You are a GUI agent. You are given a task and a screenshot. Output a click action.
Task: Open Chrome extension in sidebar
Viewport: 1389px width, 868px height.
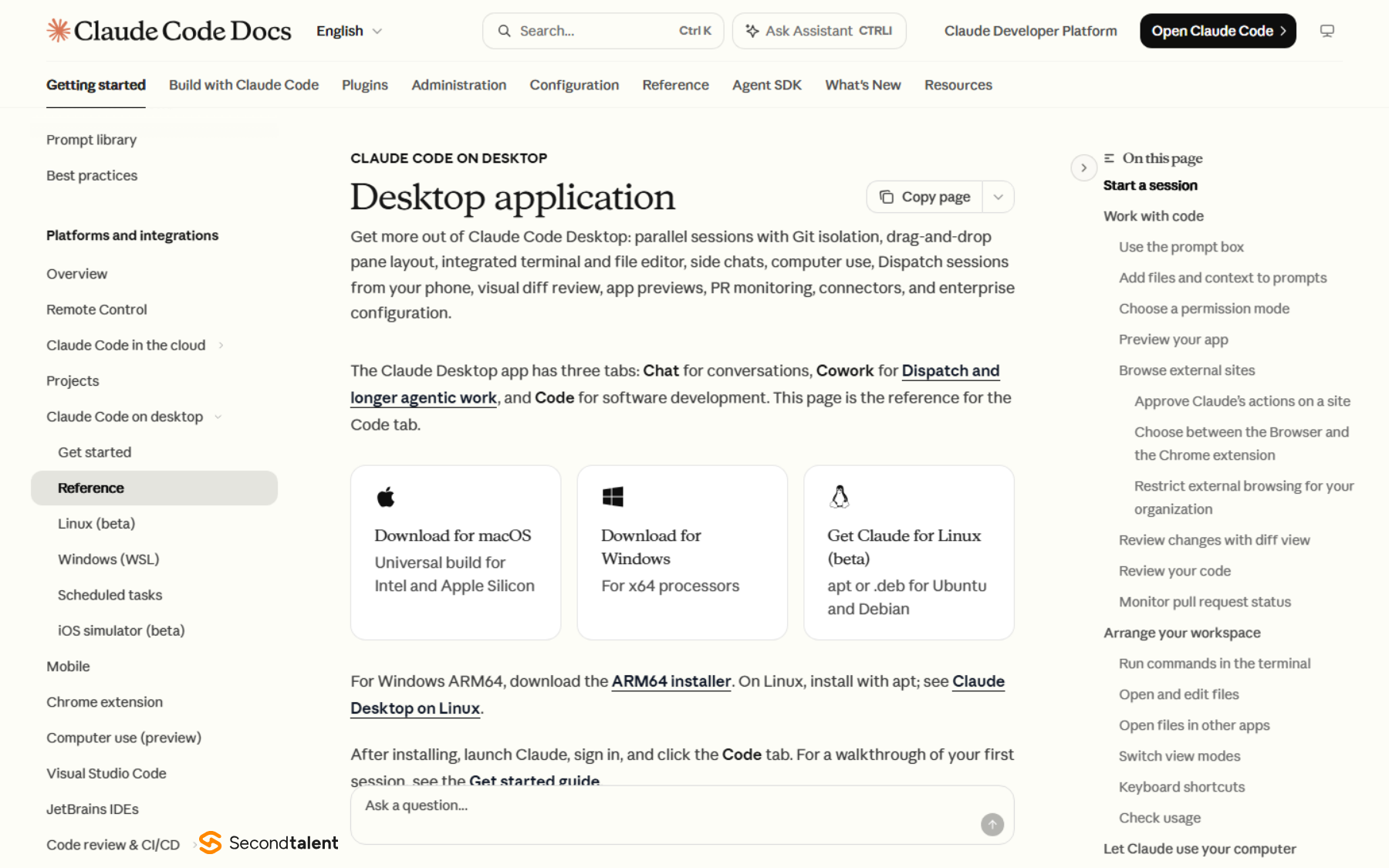pos(104,702)
